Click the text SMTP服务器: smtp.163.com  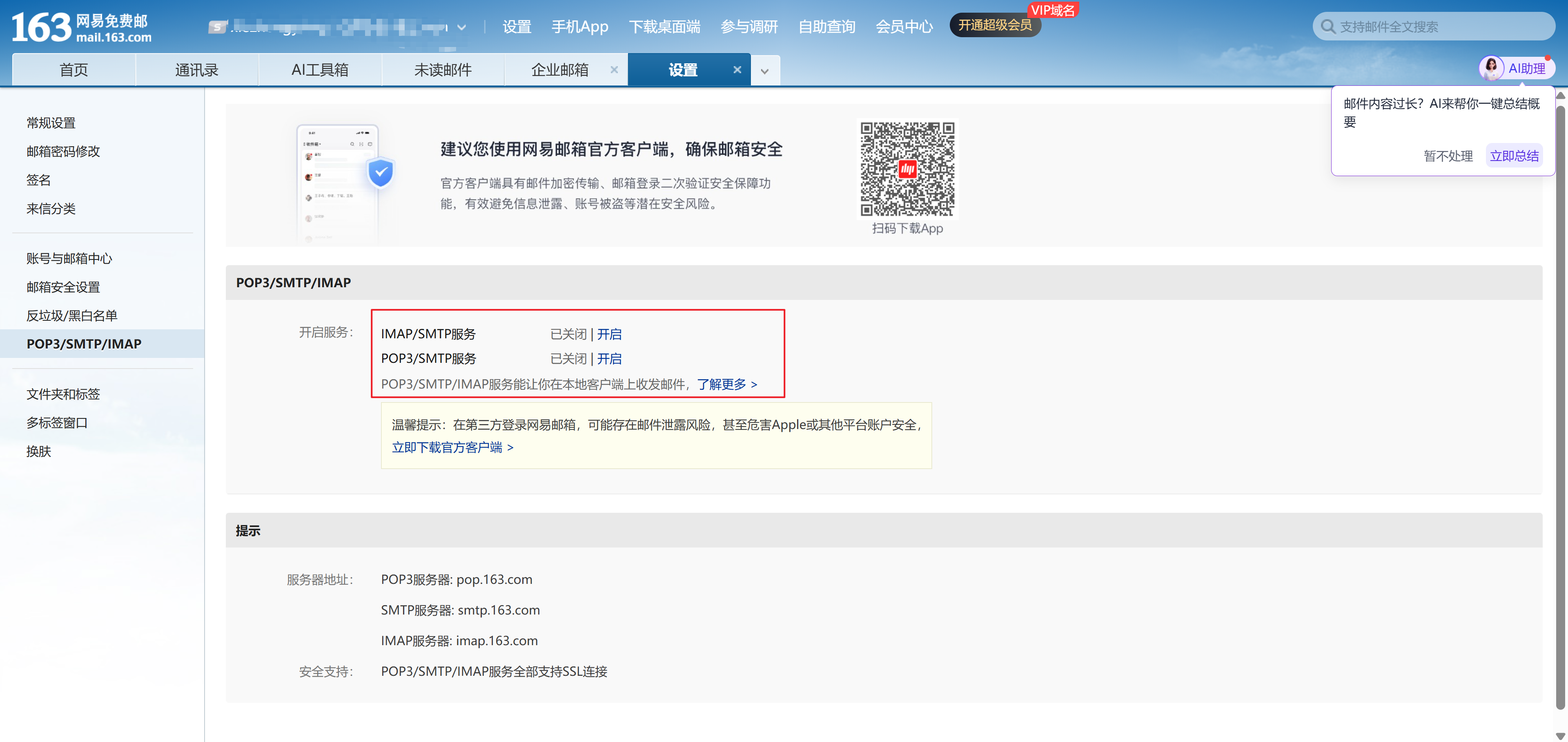click(460, 610)
